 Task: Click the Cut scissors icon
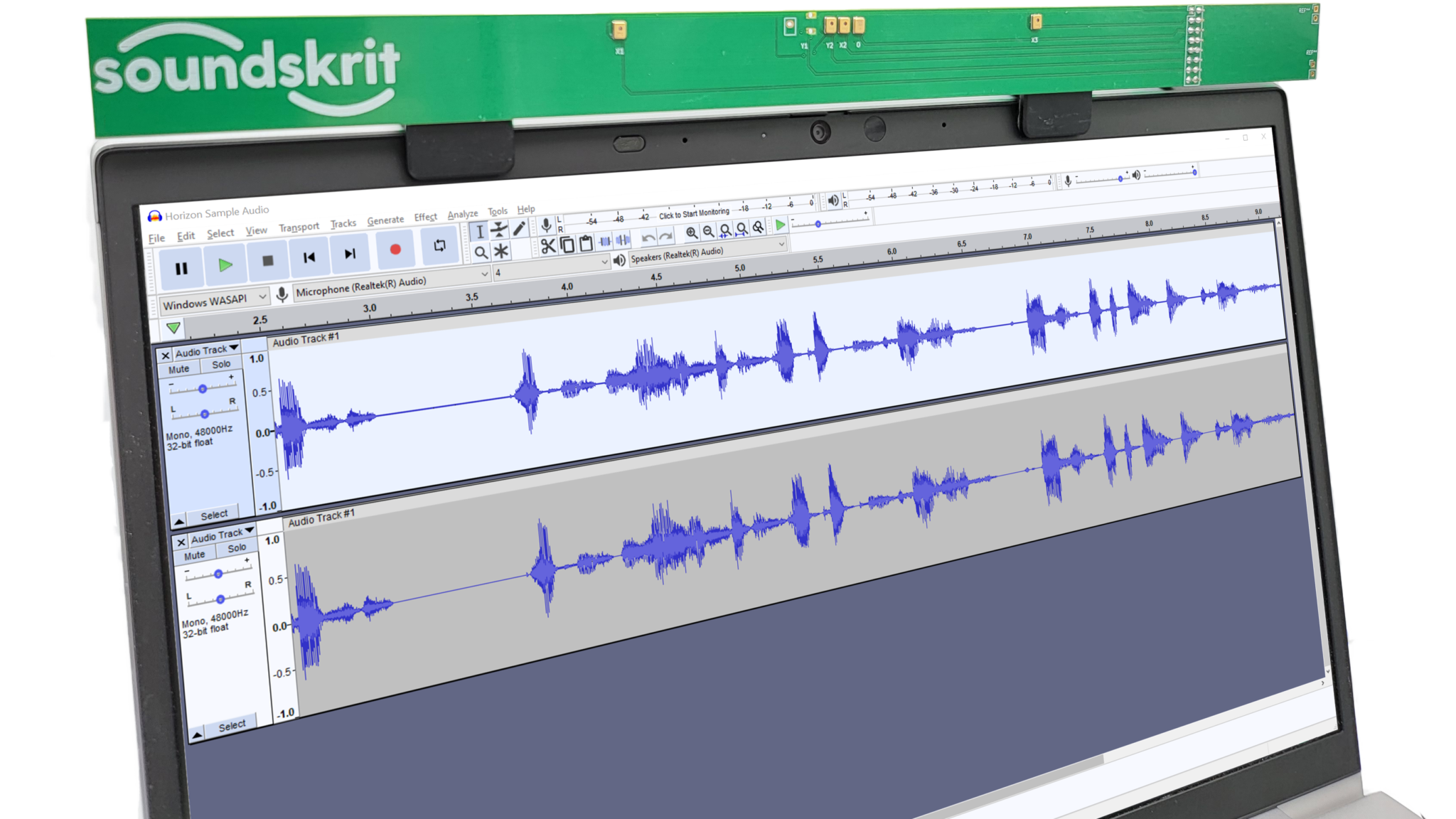(x=547, y=246)
